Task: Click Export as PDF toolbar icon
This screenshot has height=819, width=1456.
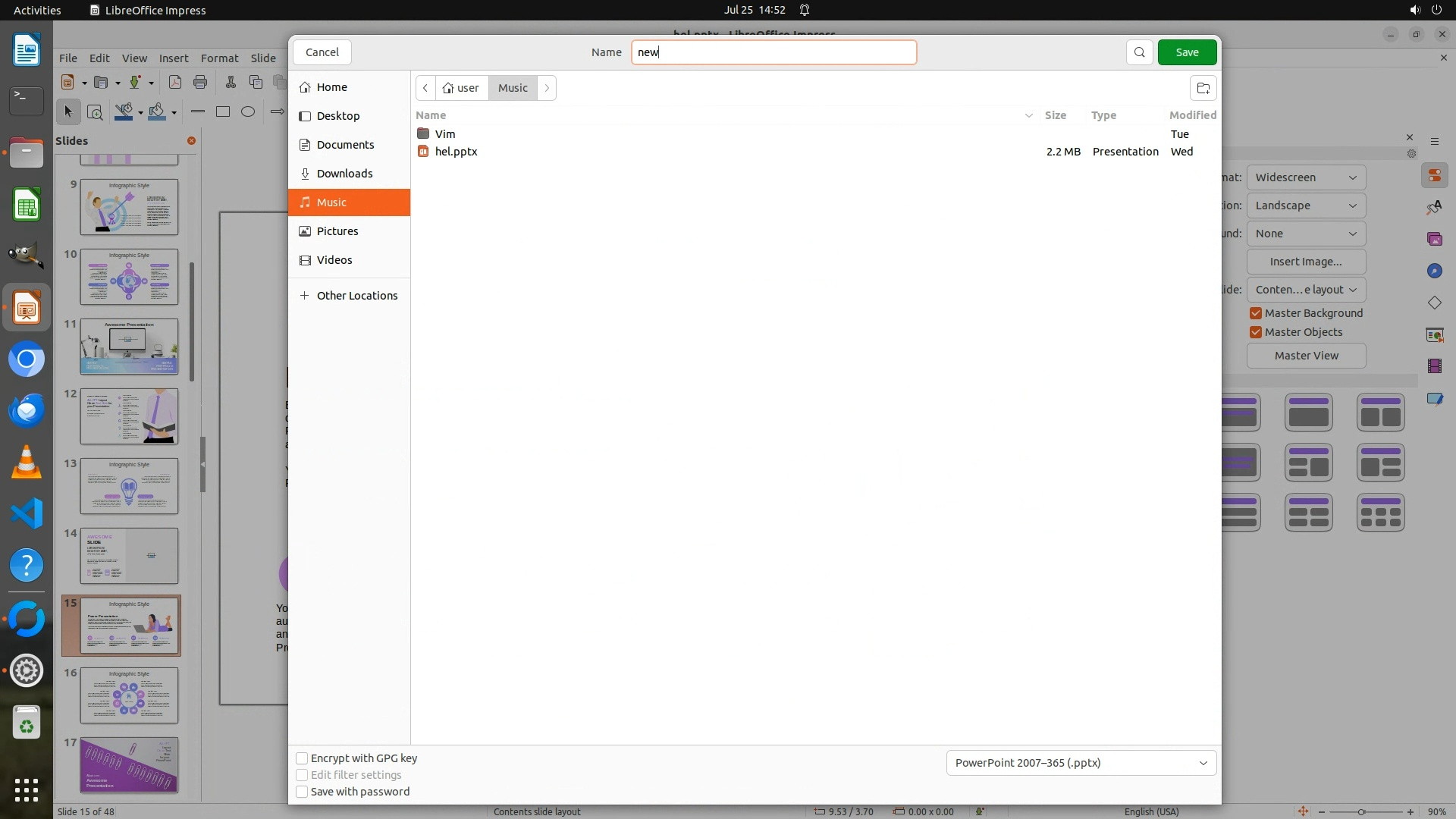Action: click(x=175, y=82)
